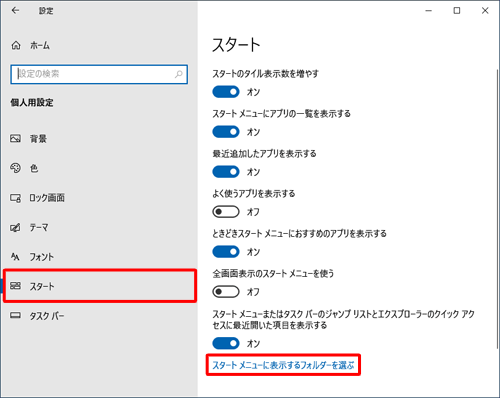Screen dimensions: 500x398
Task: Toggle アプリの一覧を表示する switch
Action: [226, 132]
